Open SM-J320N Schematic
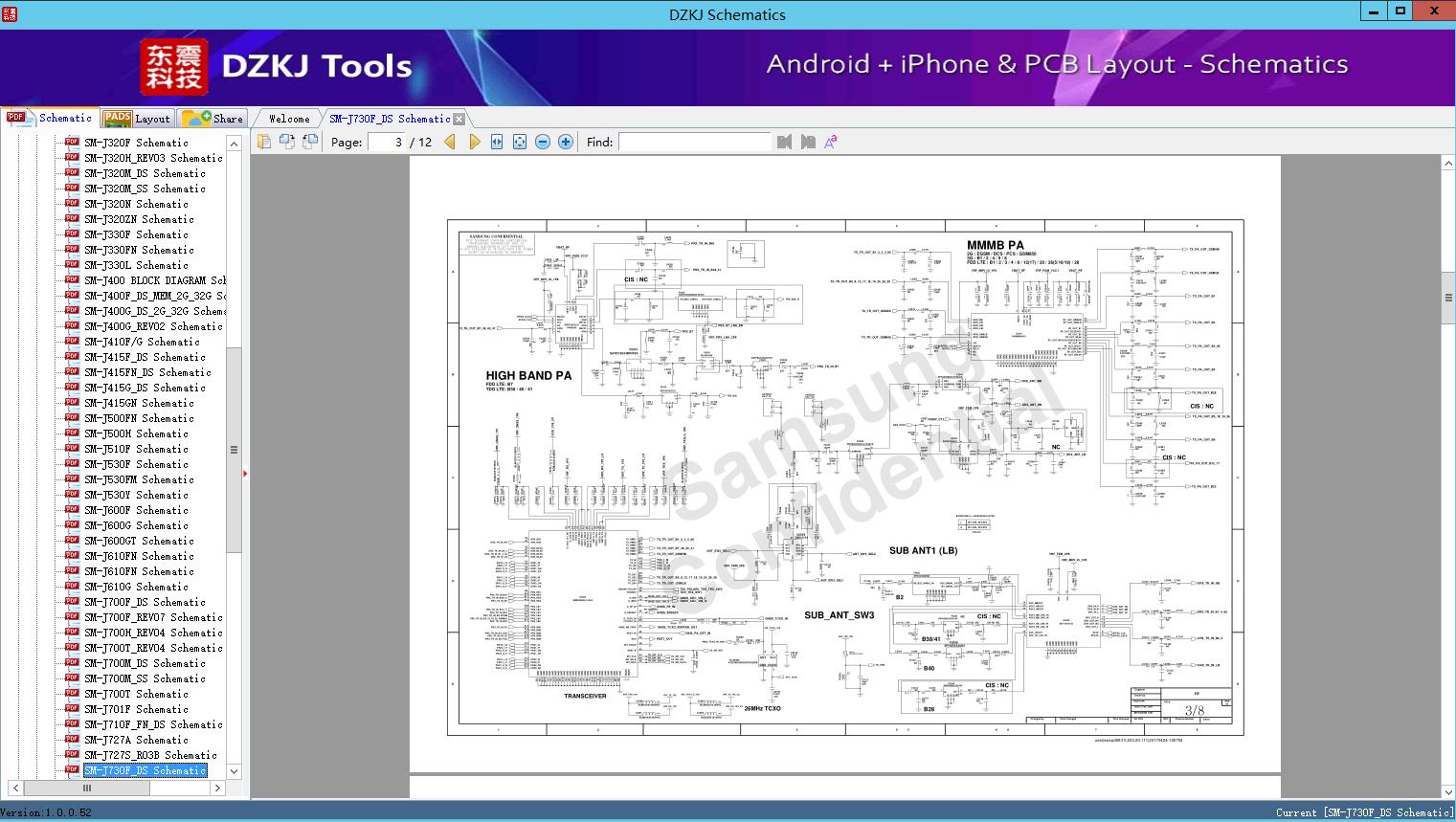 (136, 204)
